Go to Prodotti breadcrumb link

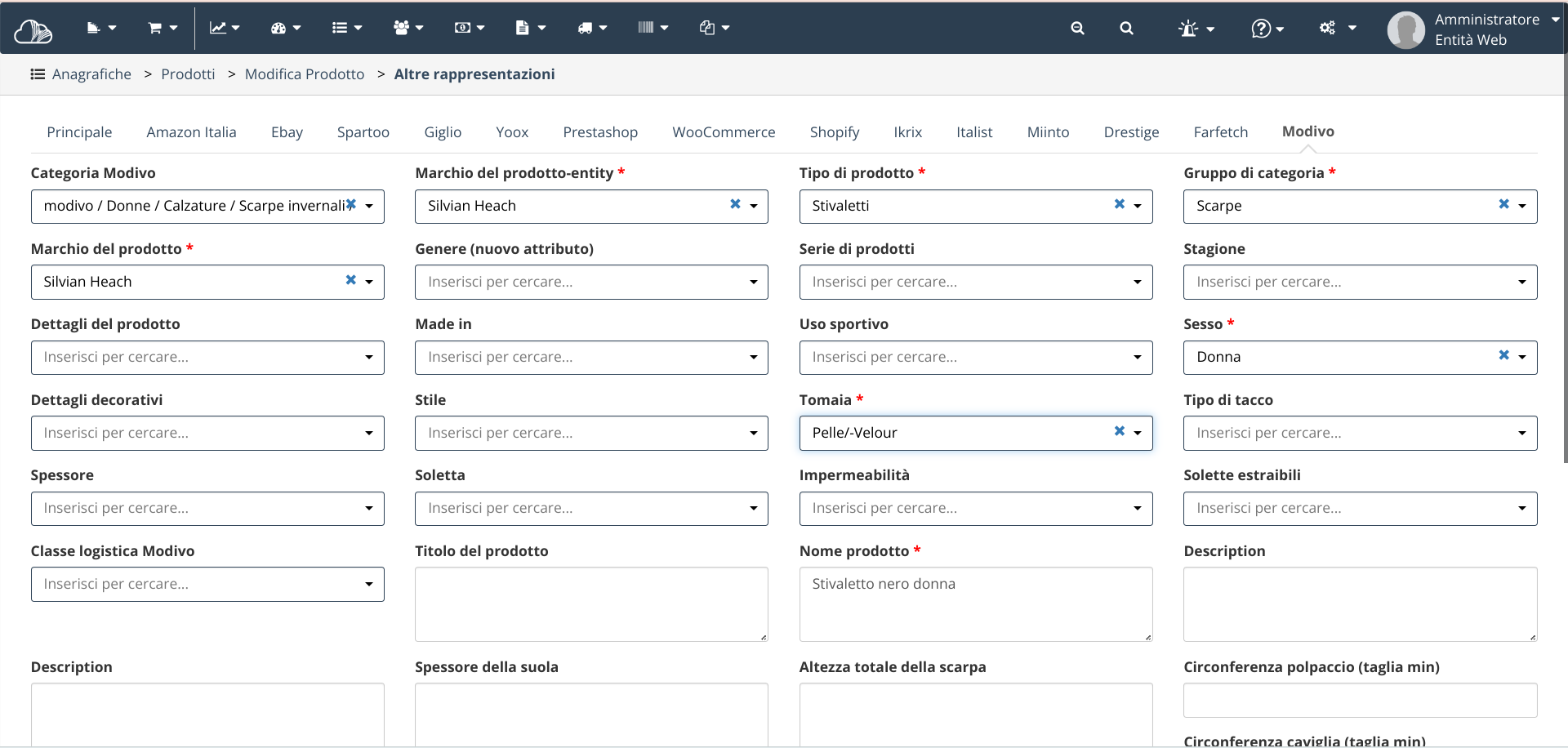point(188,74)
